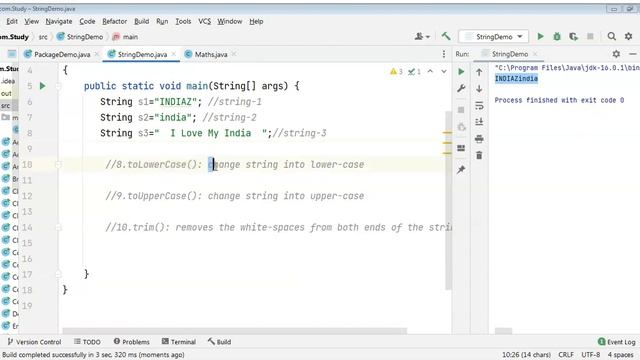This screenshot has height=360, width=640.
Task: Run with coverage icon in toolbar
Action: 573,37
